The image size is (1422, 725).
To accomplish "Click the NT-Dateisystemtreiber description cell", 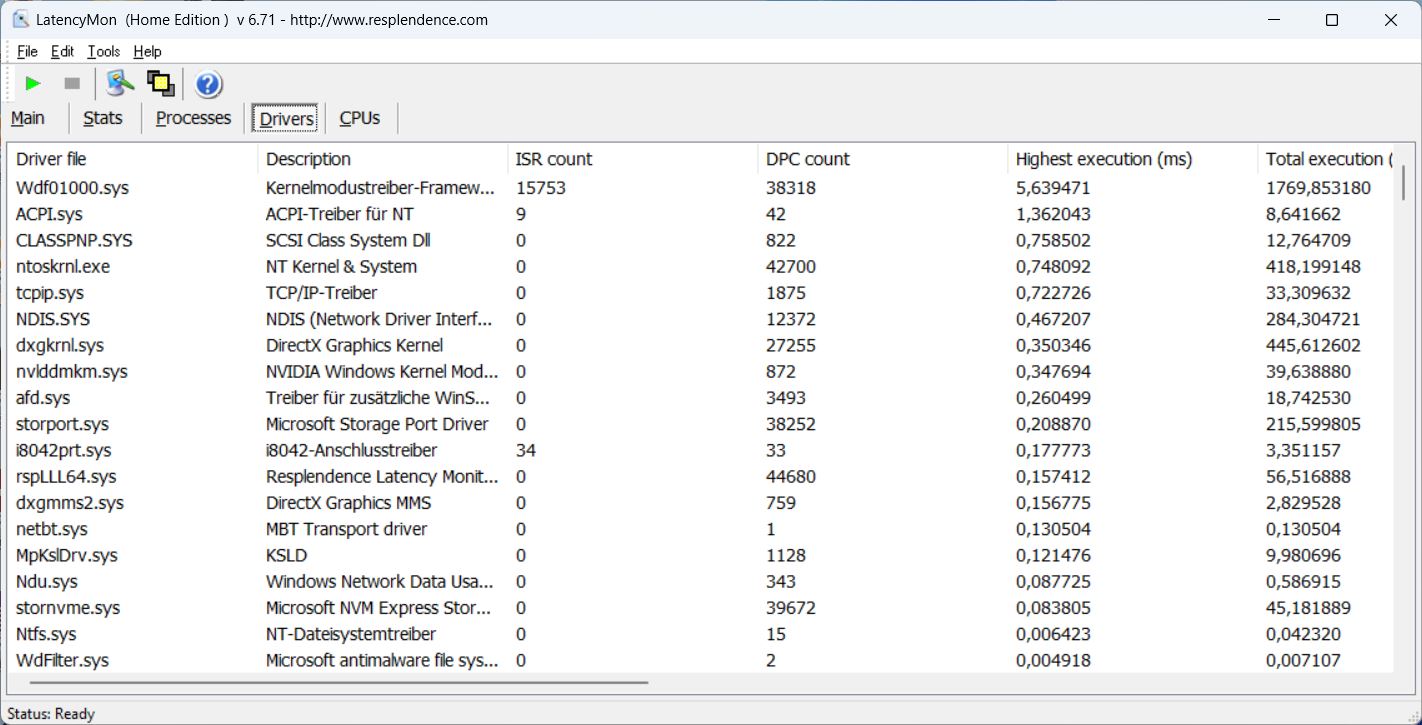I will 351,634.
